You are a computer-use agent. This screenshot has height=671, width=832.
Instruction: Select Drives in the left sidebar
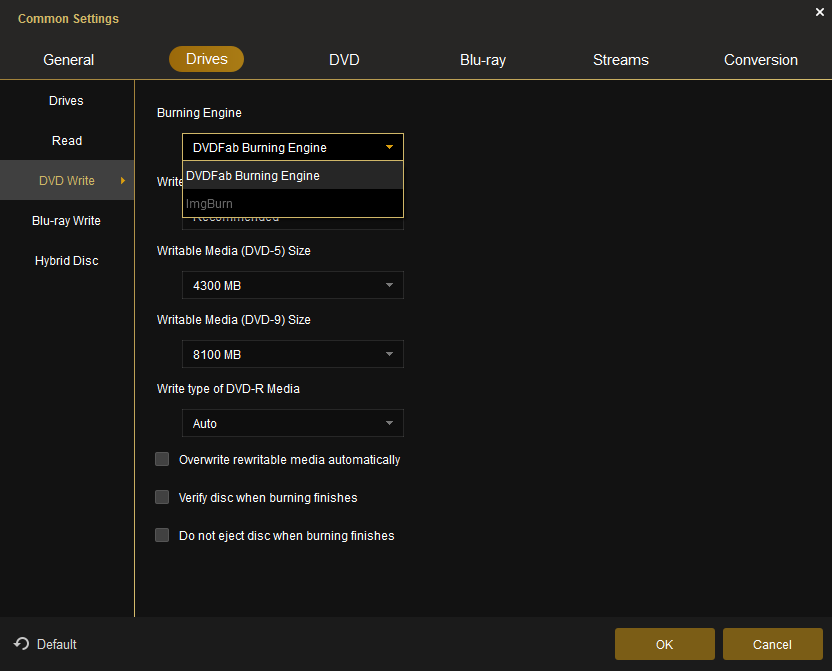pyautogui.click(x=66, y=101)
